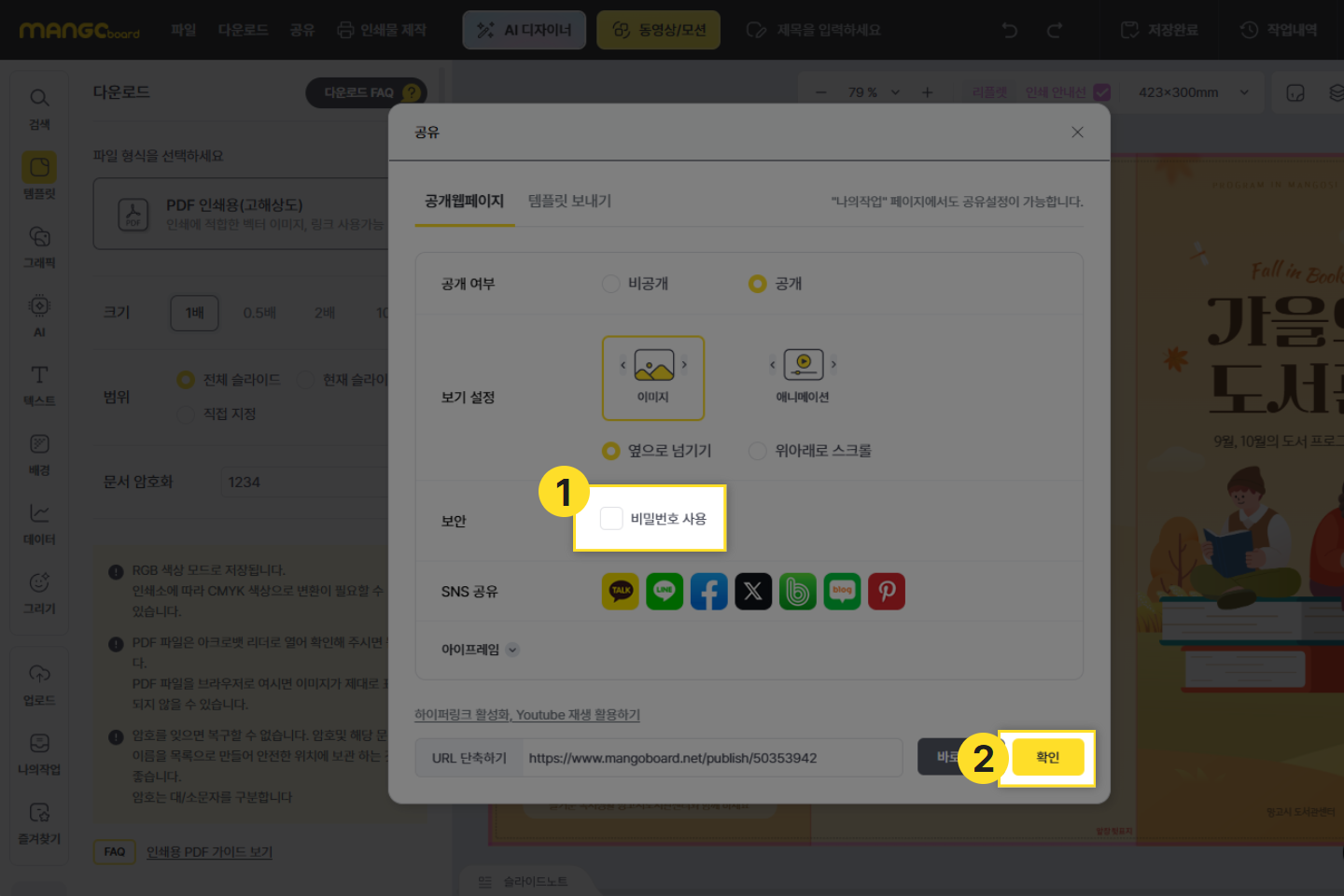Zoom out with the minus icon
The height and width of the screenshot is (896, 1344).
pos(821,92)
